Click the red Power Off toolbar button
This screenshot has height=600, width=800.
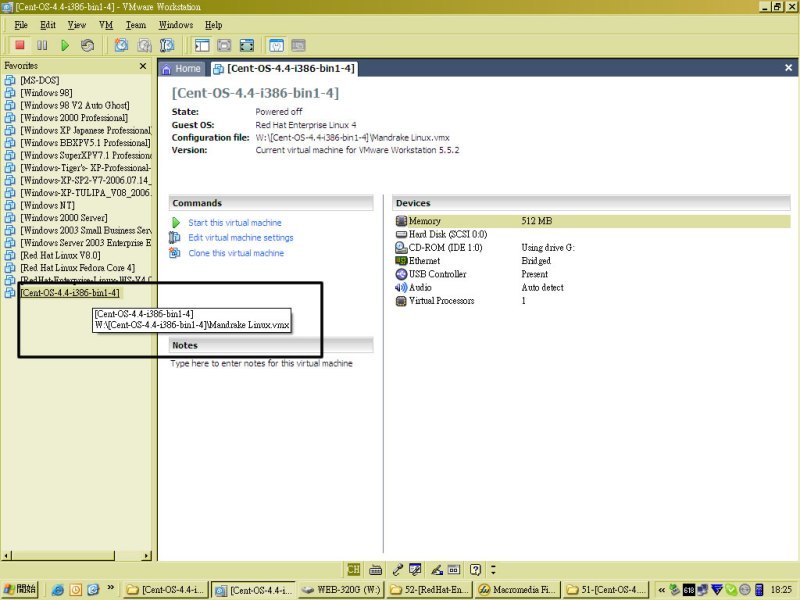(20, 45)
